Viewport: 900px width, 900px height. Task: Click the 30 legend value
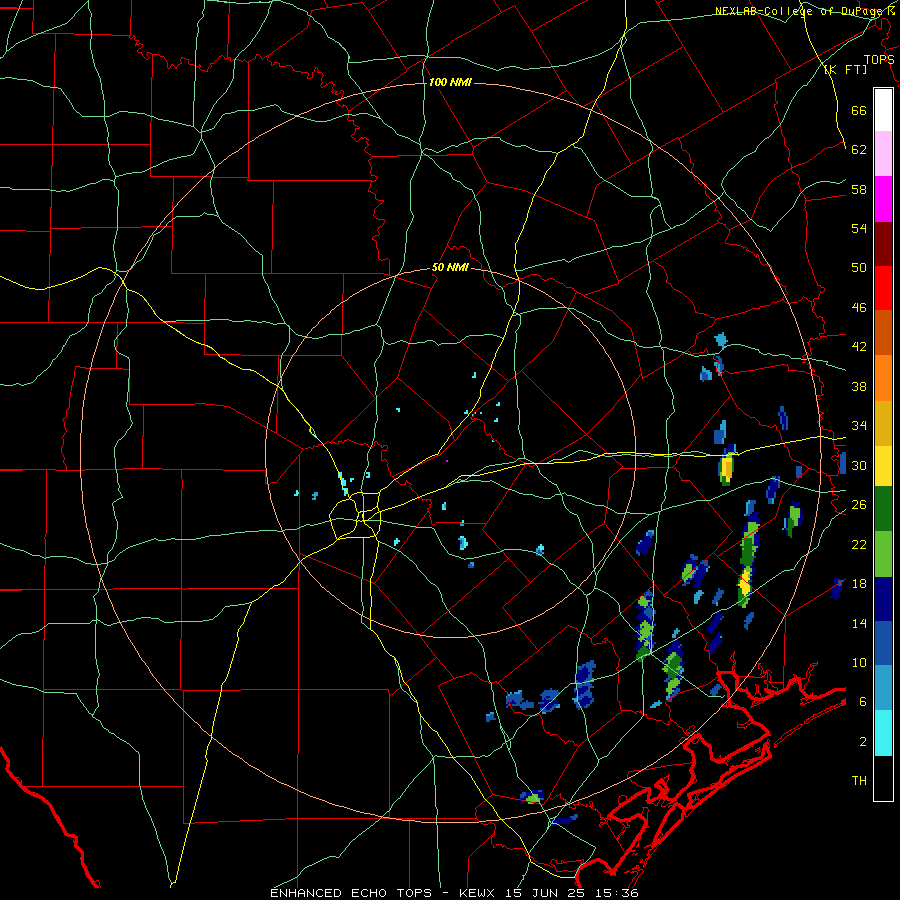click(859, 465)
